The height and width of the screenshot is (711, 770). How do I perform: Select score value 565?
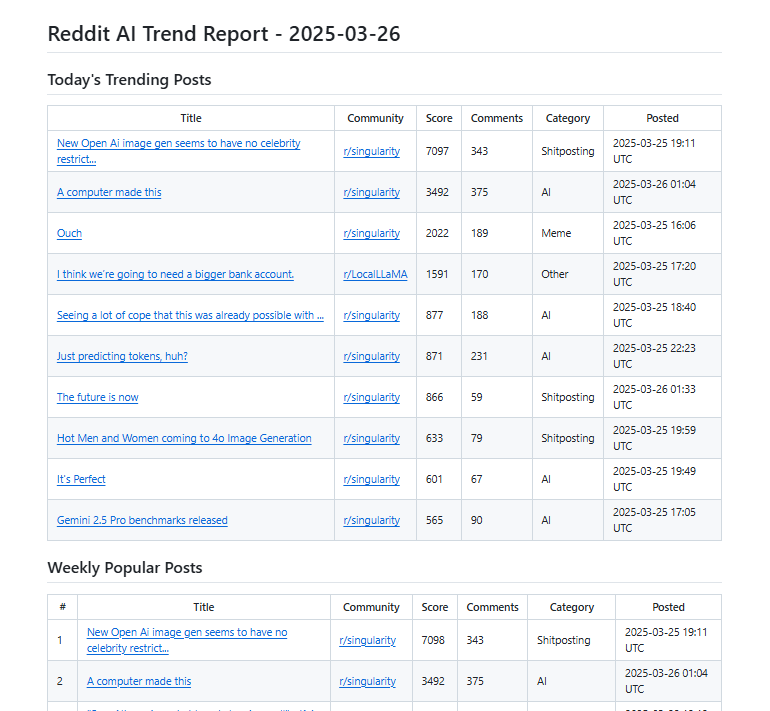click(434, 520)
